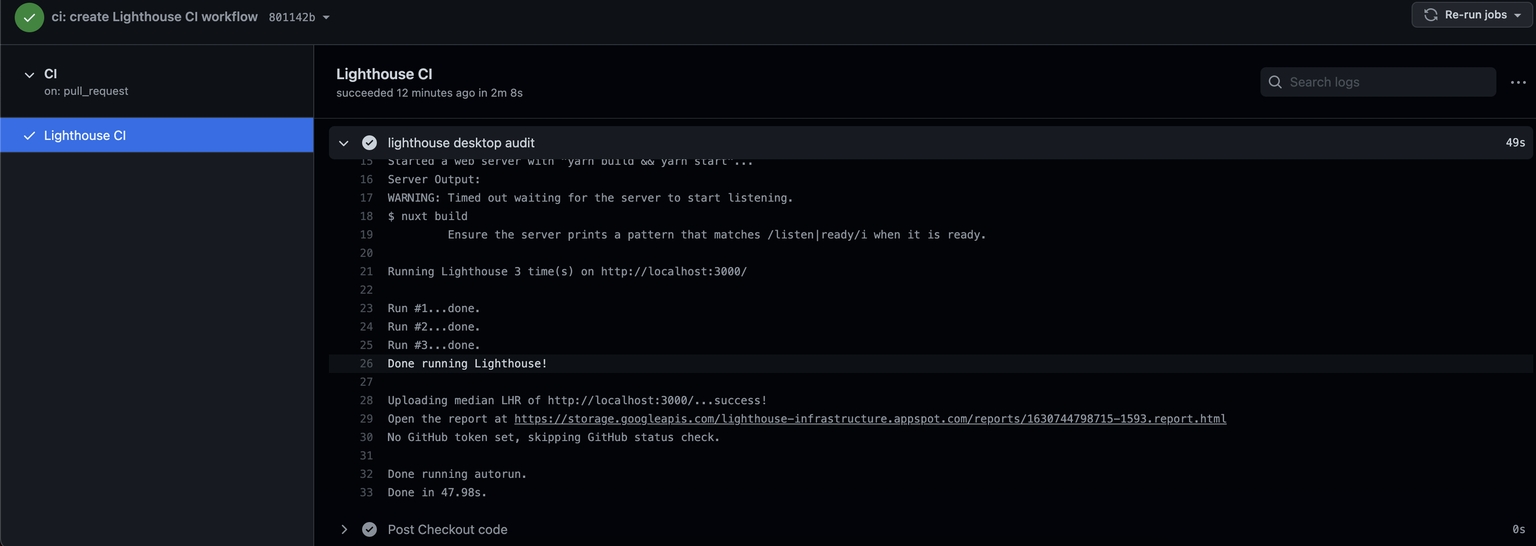The height and width of the screenshot is (546, 1536).
Task: Collapse the lighthouse desktop audit step
Action: click(x=344, y=143)
